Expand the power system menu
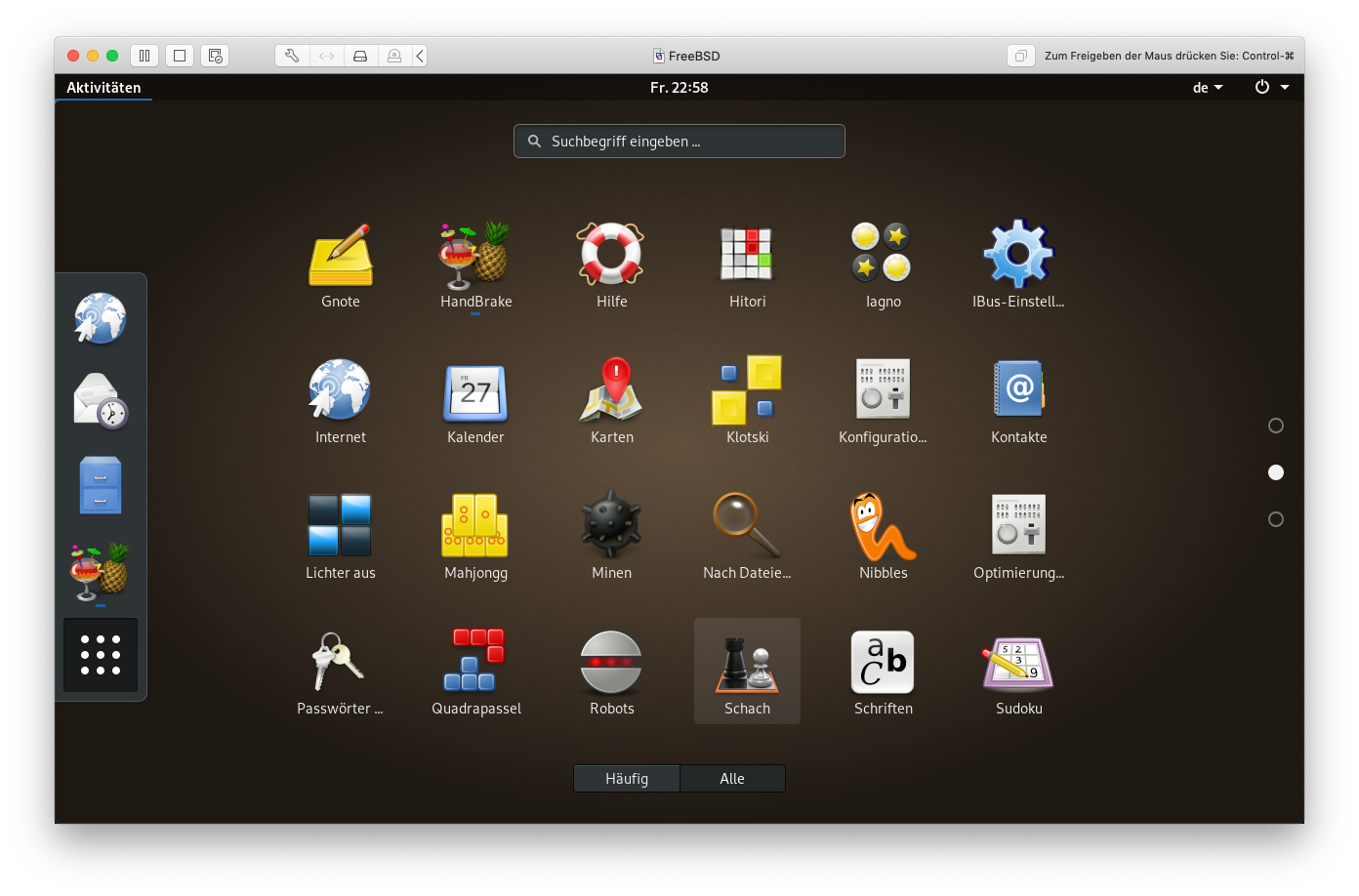Viewport: 1359px width, 896px height. (x=1271, y=88)
